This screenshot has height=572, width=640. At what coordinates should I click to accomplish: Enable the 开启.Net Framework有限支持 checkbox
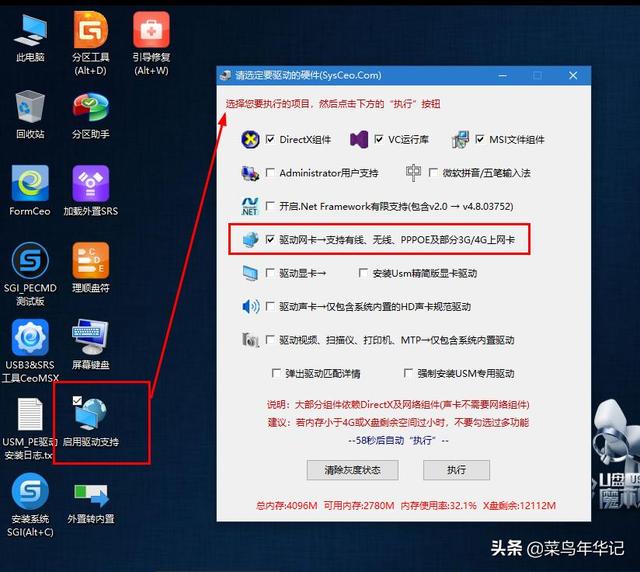click(270, 206)
